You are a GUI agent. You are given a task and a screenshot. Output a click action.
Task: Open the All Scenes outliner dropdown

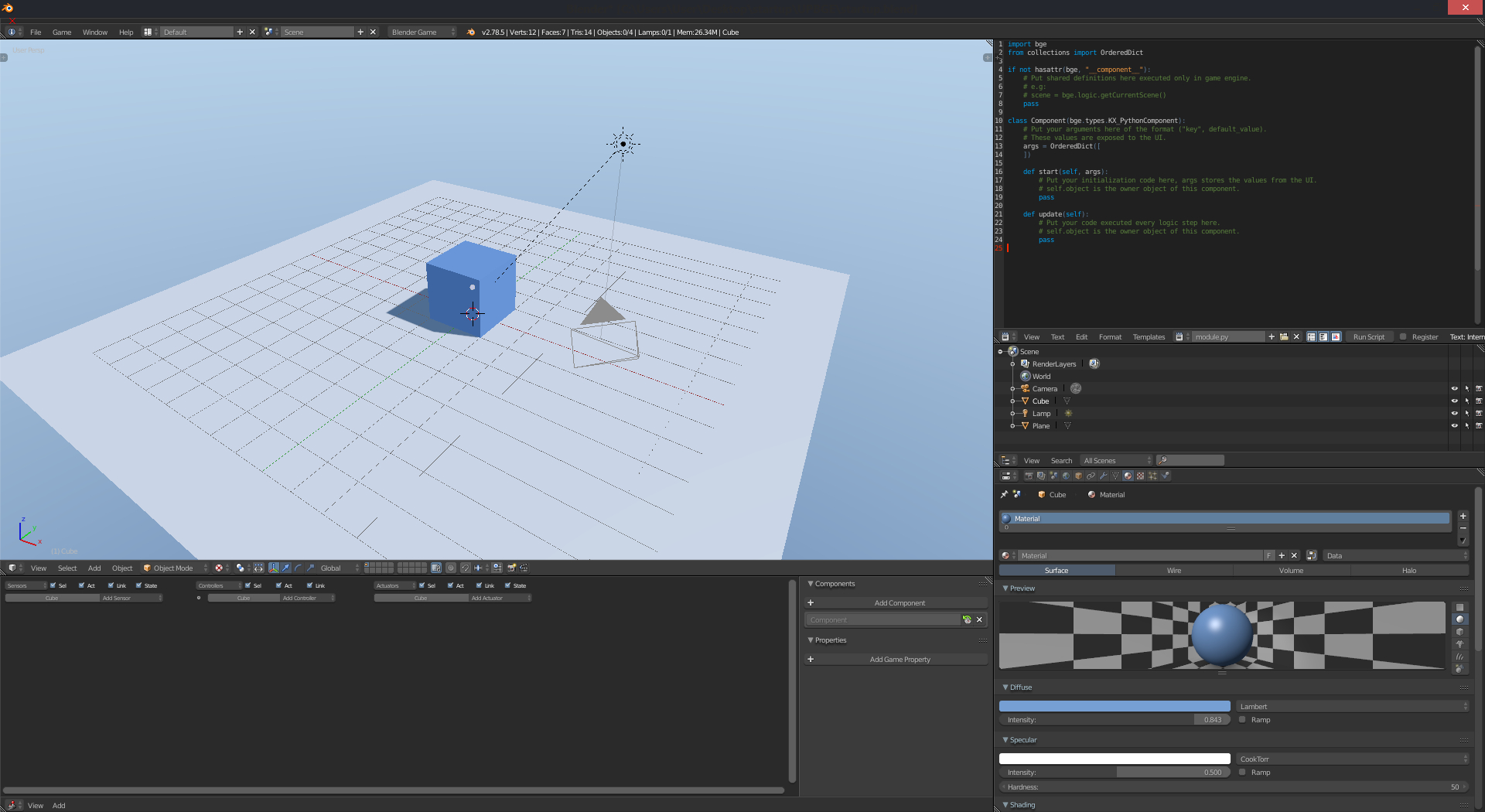1117,460
